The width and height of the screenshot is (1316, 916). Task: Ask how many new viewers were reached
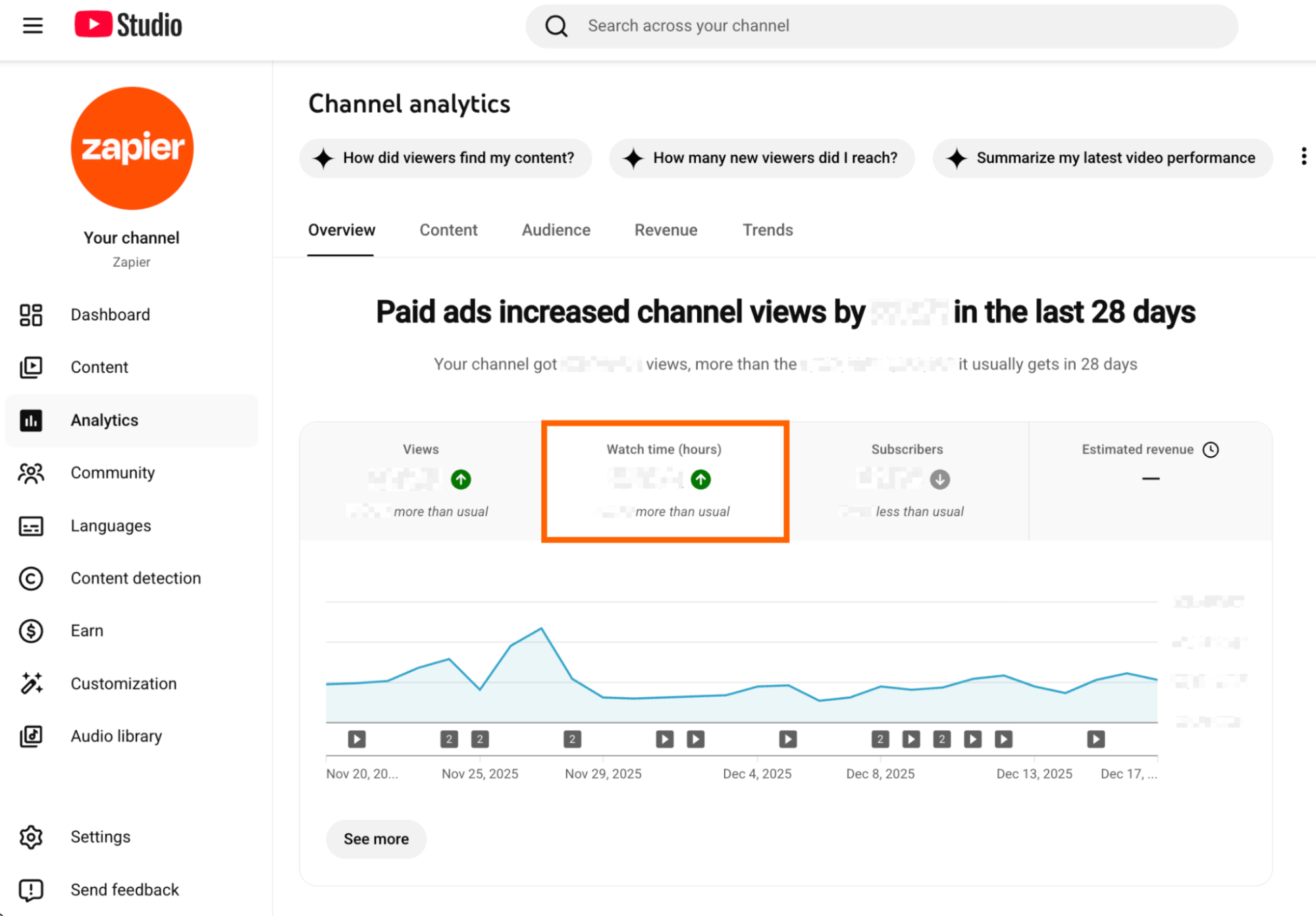[x=762, y=158]
